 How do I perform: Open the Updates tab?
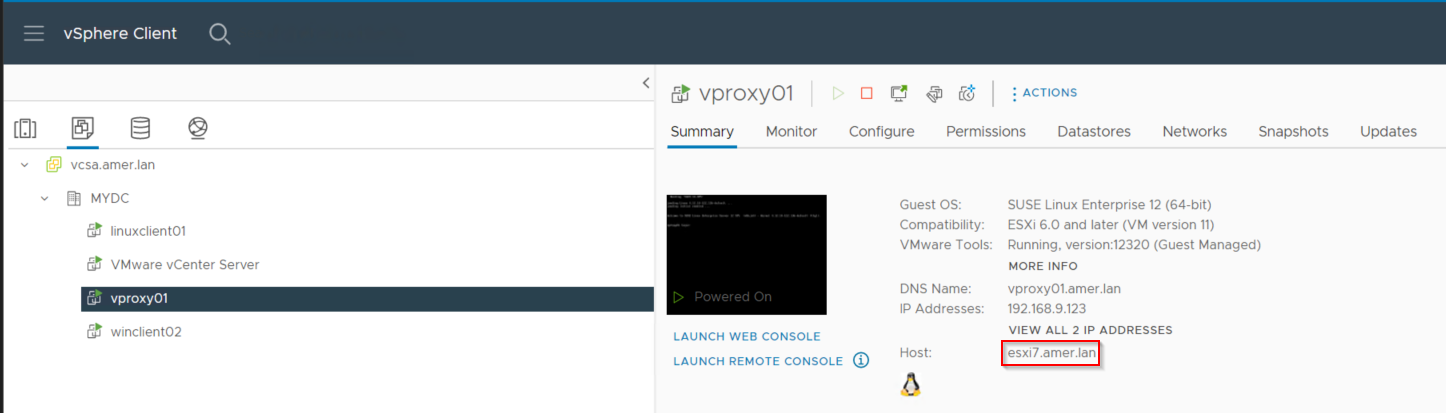coord(1388,131)
